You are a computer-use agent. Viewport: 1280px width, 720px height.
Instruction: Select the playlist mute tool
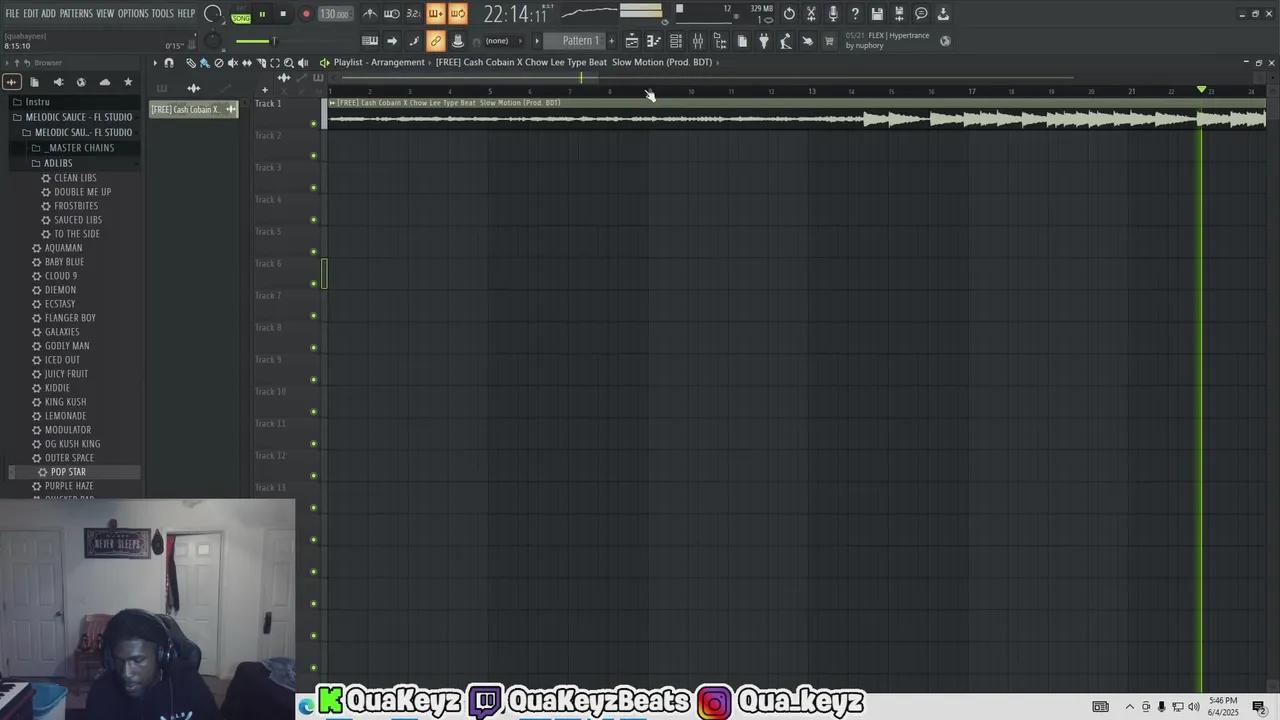[232, 63]
